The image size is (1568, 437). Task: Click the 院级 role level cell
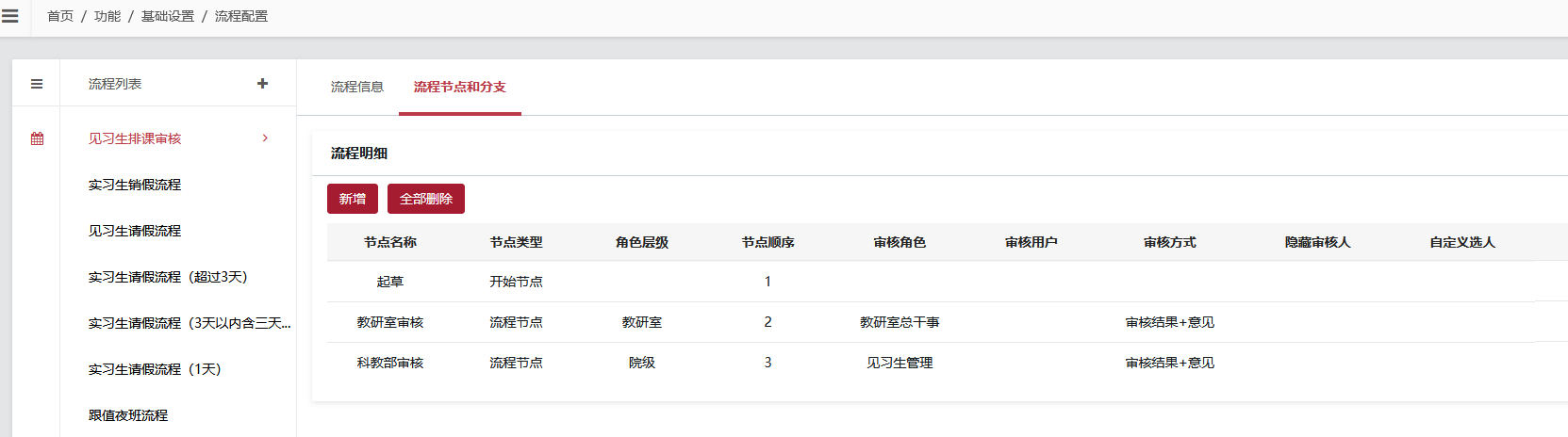(x=642, y=363)
